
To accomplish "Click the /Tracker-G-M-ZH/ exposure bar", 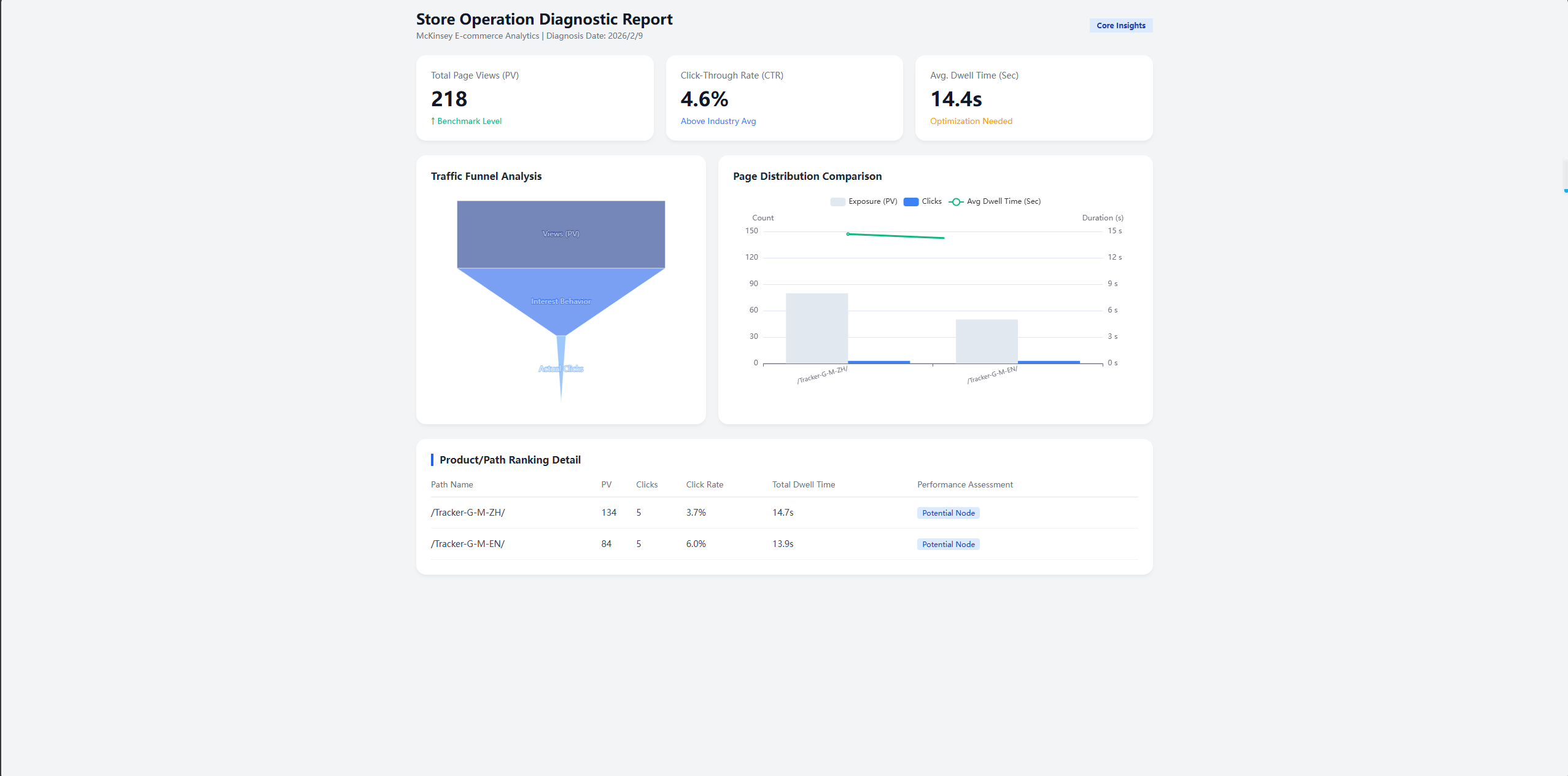I will coord(817,328).
